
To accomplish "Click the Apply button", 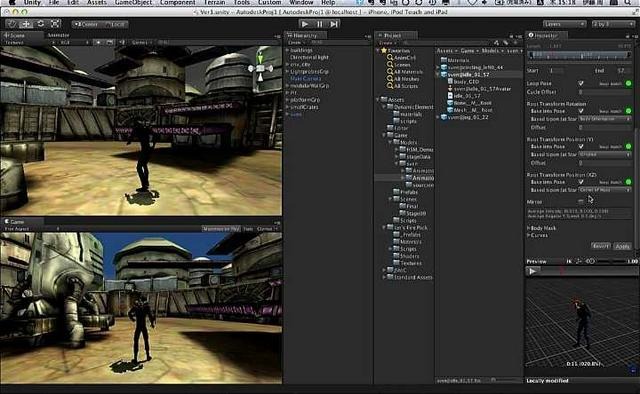I will pyautogui.click(x=623, y=246).
